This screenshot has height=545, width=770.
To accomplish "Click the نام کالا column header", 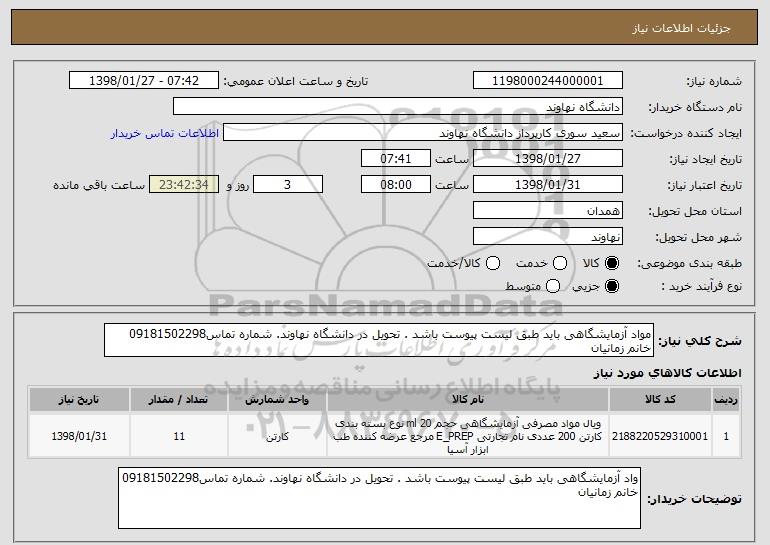I will click(x=468, y=400).
